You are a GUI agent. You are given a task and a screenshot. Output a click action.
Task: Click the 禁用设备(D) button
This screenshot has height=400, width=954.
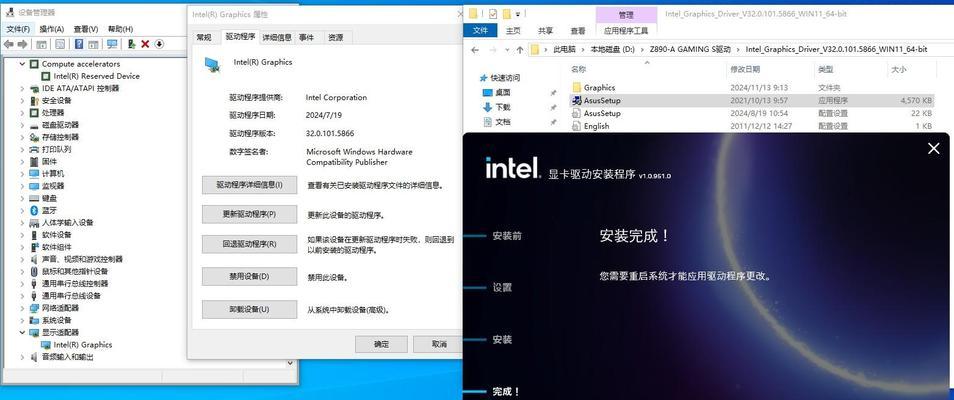[x=249, y=276]
